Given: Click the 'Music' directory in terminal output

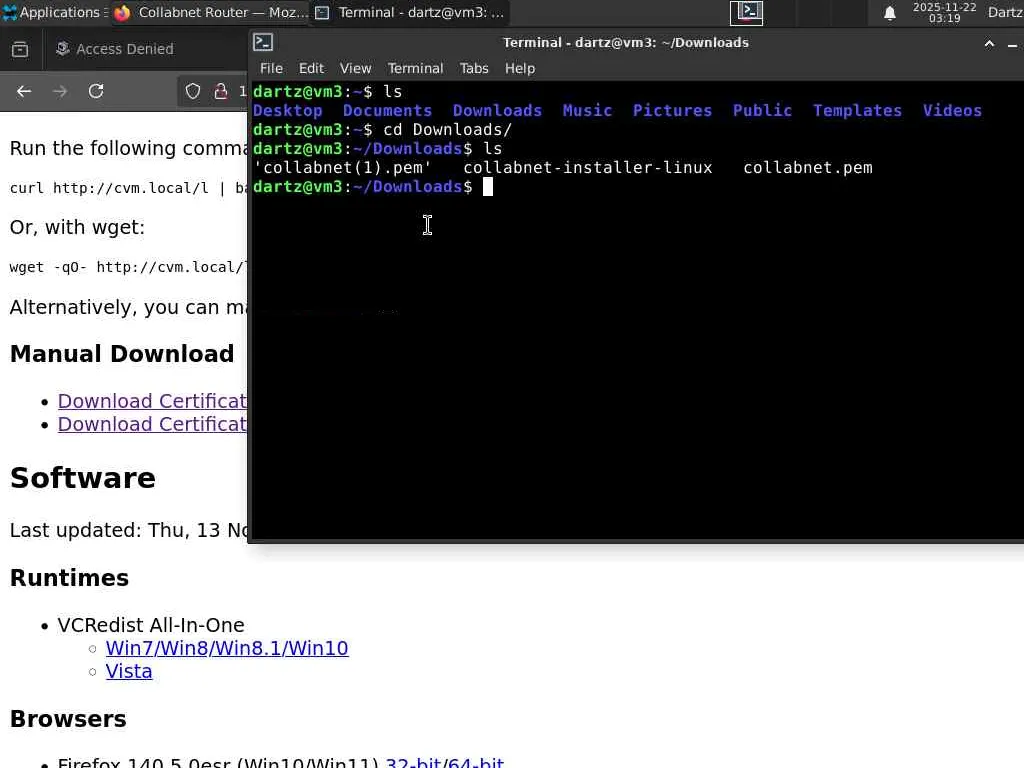Looking at the screenshot, I should [587, 110].
